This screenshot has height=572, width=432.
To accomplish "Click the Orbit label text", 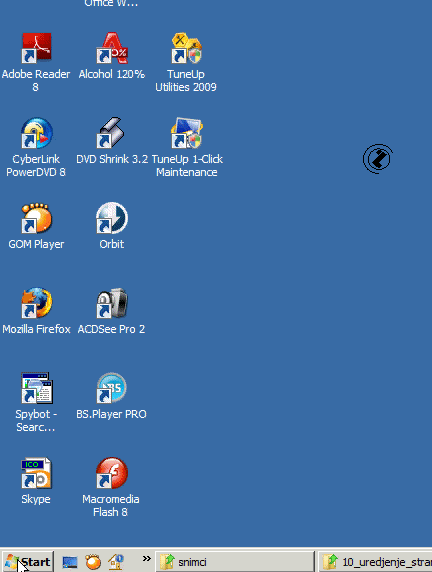I will coord(112,244).
